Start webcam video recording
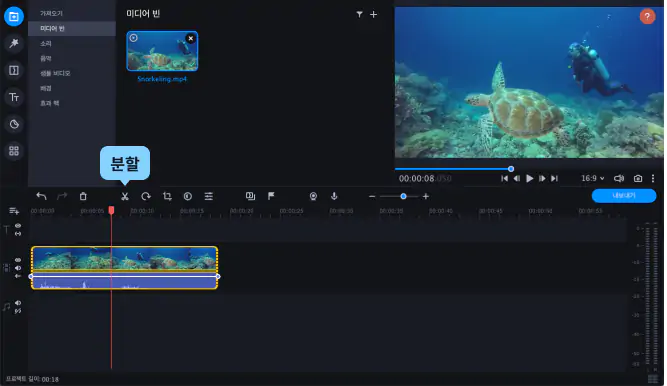 tap(313, 196)
